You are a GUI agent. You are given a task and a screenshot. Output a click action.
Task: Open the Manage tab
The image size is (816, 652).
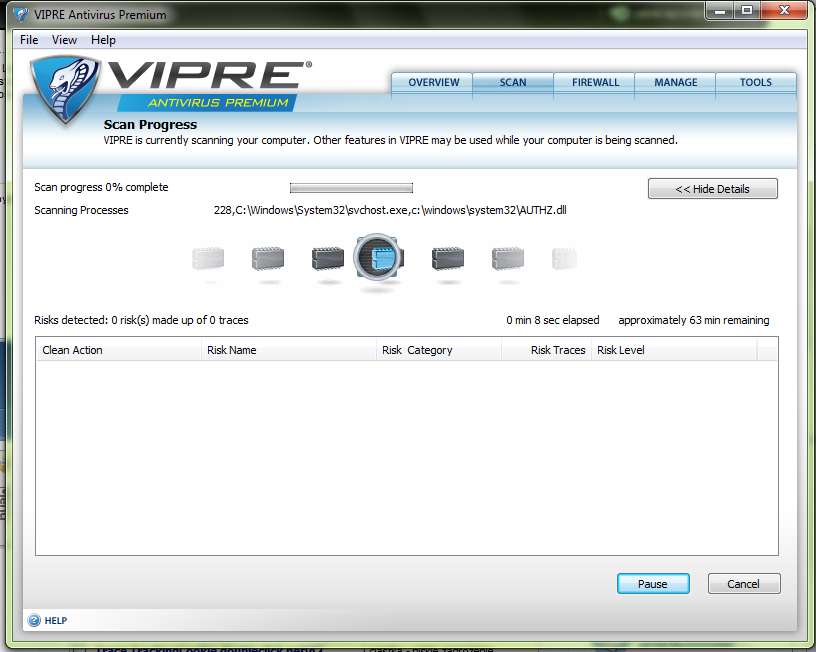(x=675, y=83)
